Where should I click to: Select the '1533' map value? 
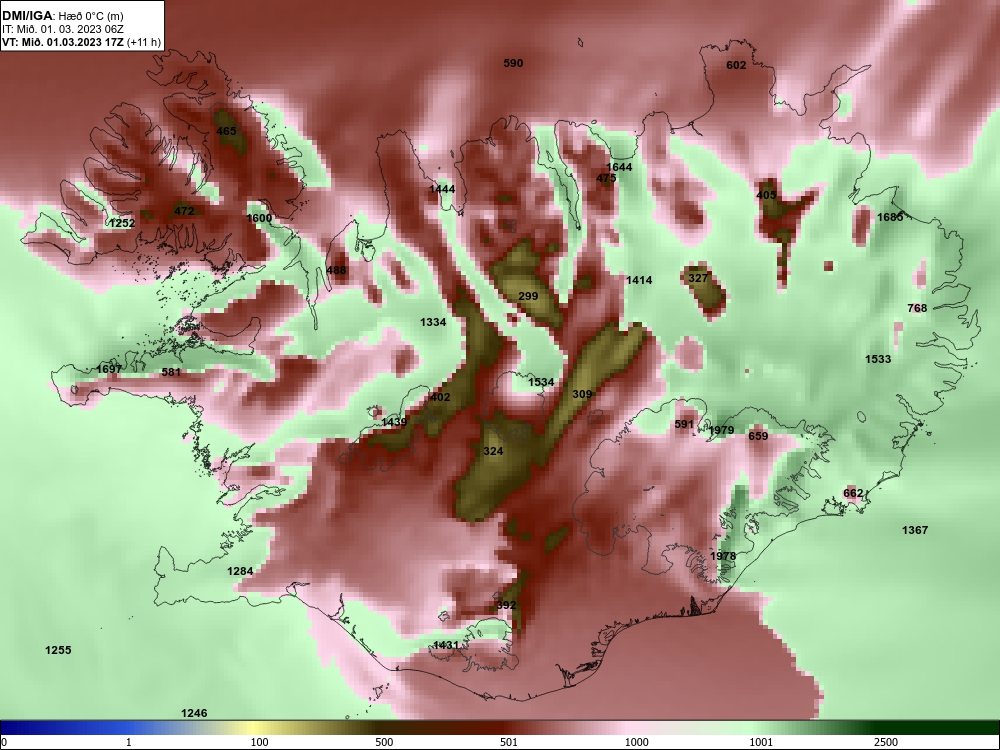click(878, 360)
